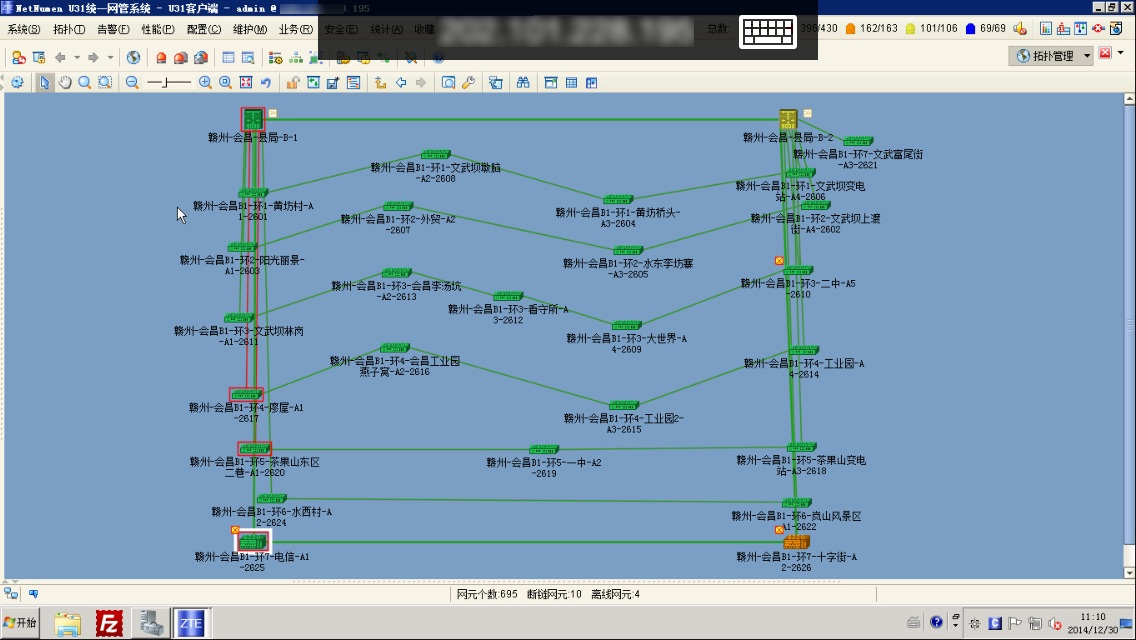Open topology settings gear icon
Screen dimensions: 1136x640
[x=17, y=83]
